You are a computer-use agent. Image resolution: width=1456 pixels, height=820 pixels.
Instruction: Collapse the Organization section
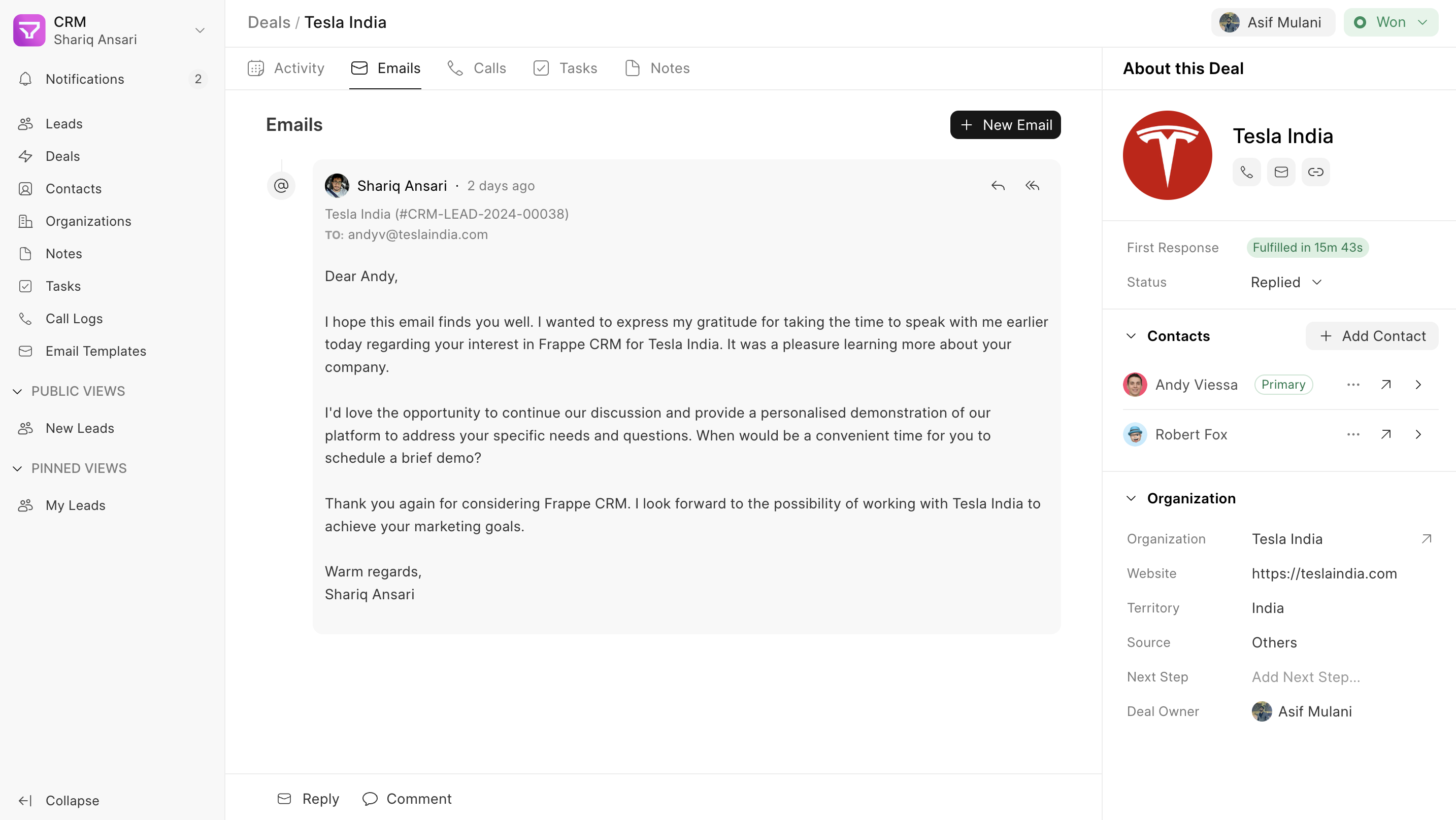1131,498
